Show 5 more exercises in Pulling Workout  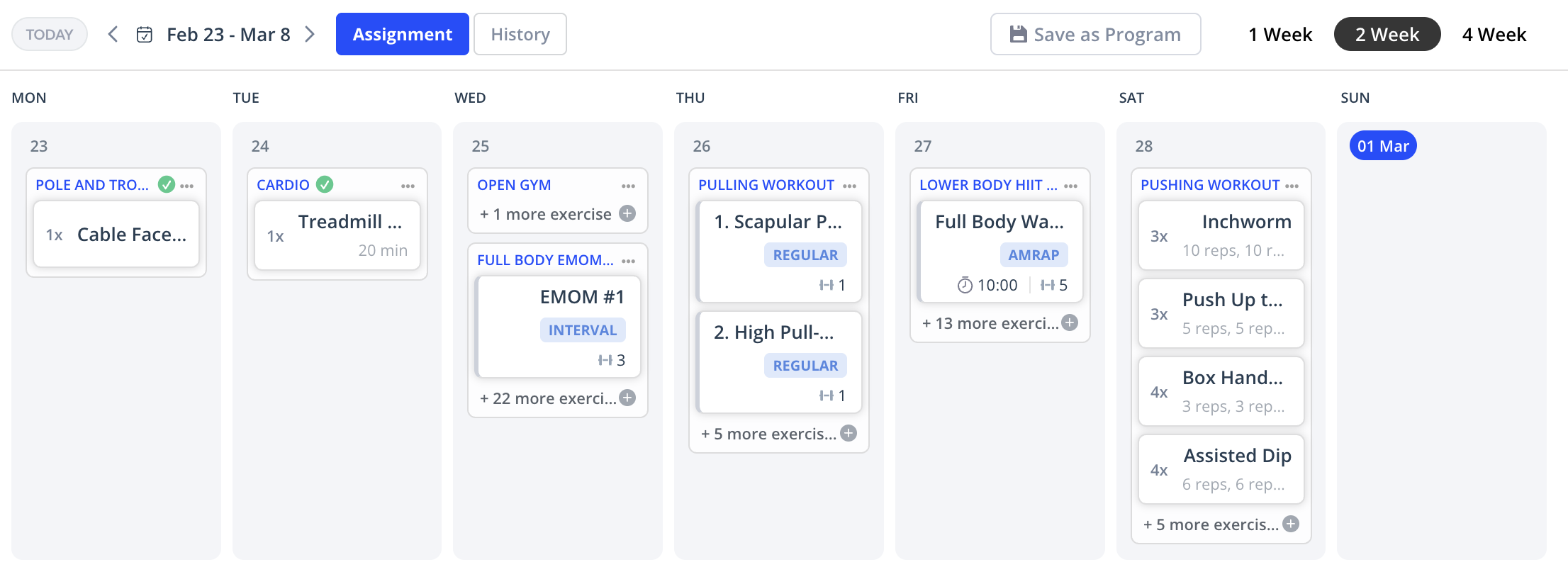tap(849, 433)
